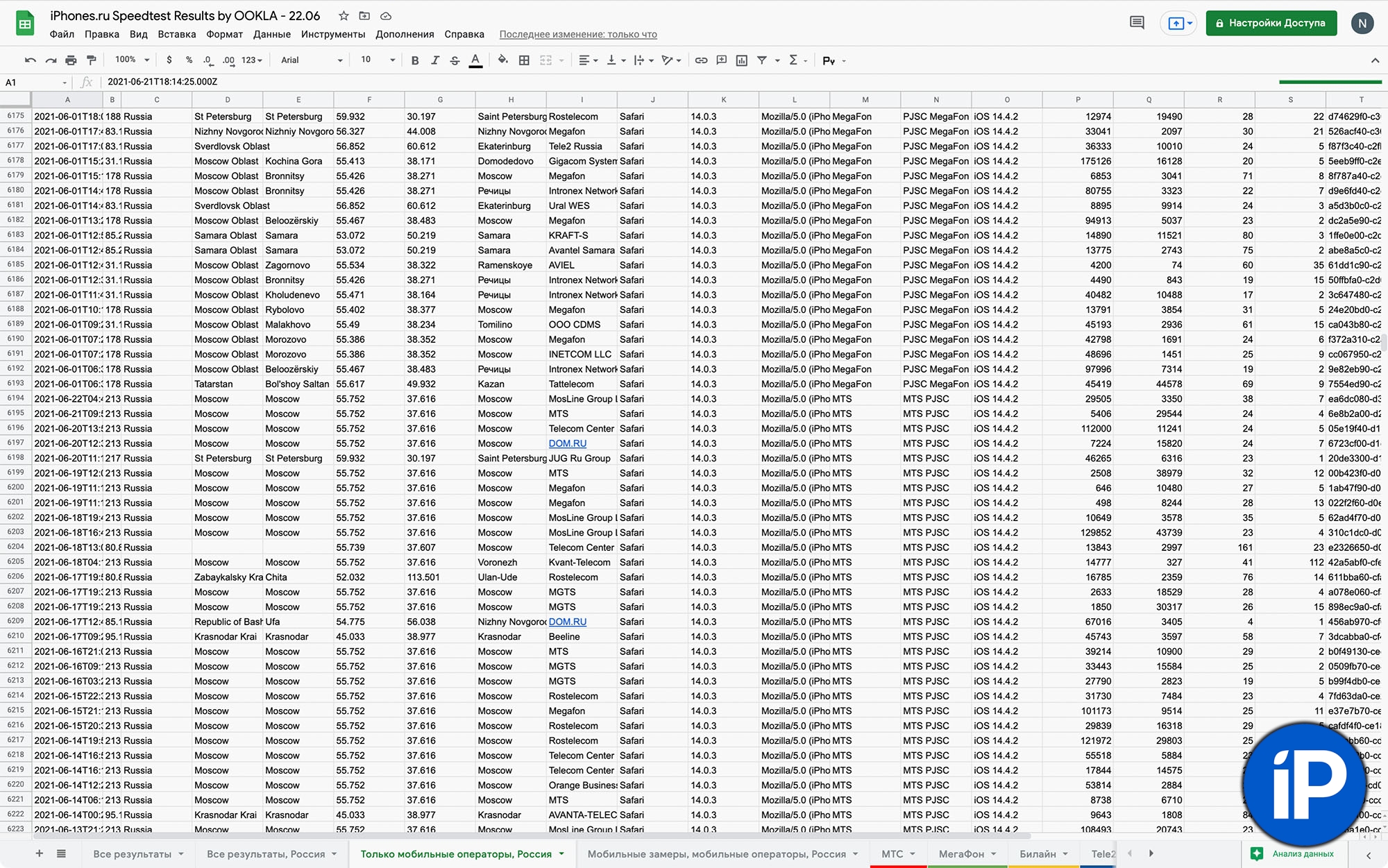Open the text color picker

pos(475,60)
